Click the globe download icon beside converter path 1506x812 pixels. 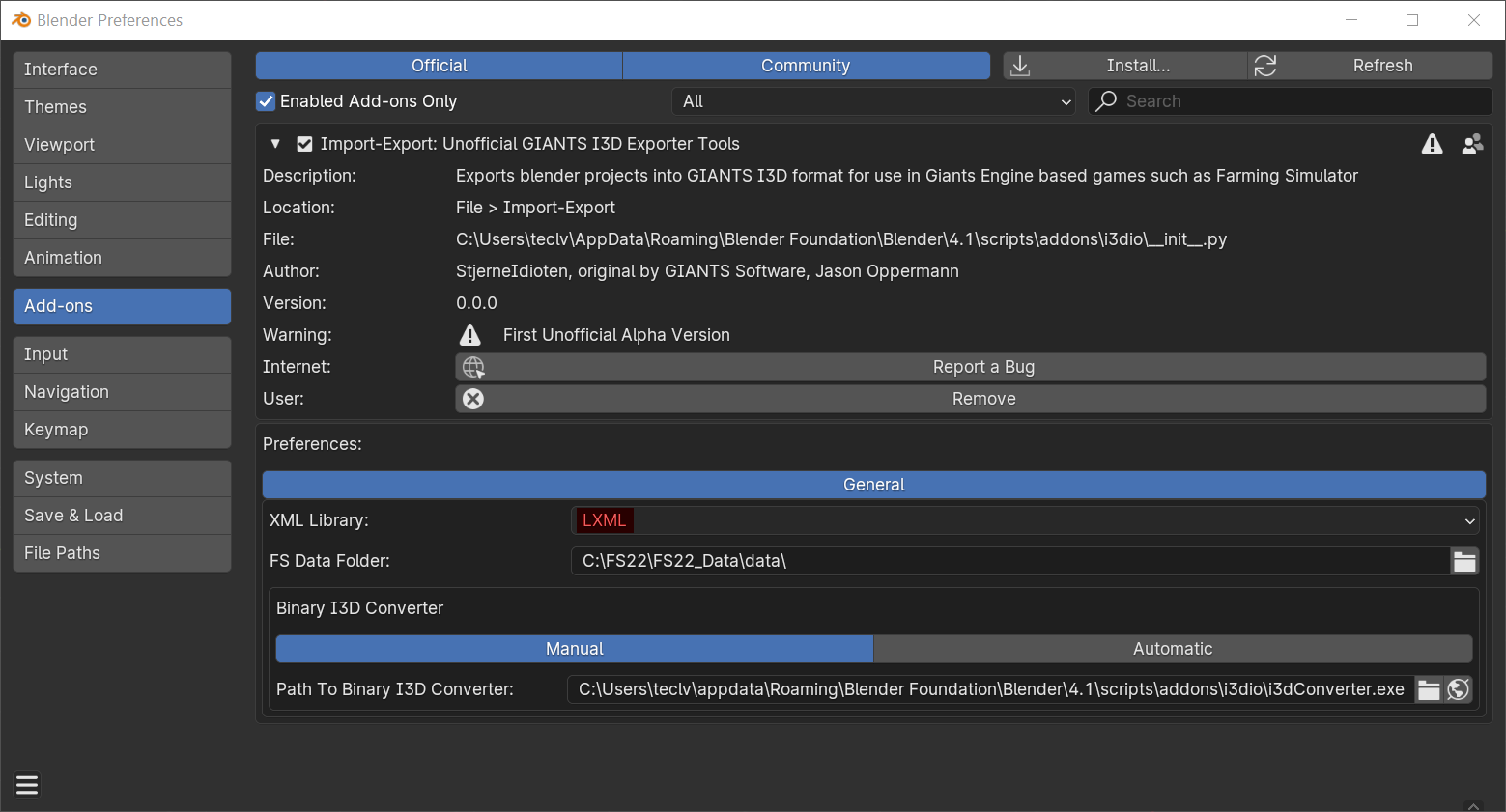(x=1459, y=689)
